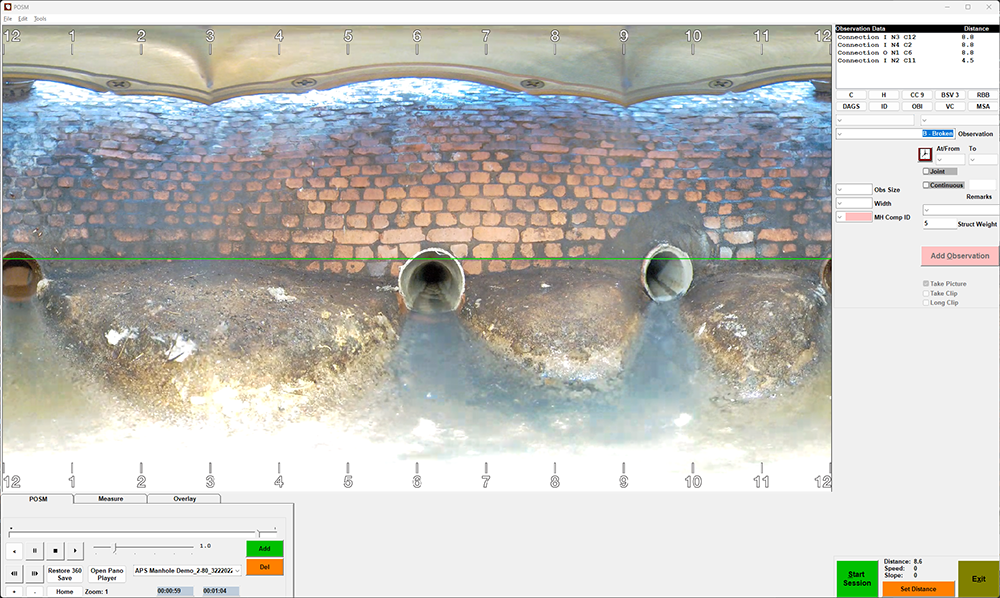Click the BSV 3 quick code button
The width and height of the screenshot is (1000, 598).
[950, 94]
